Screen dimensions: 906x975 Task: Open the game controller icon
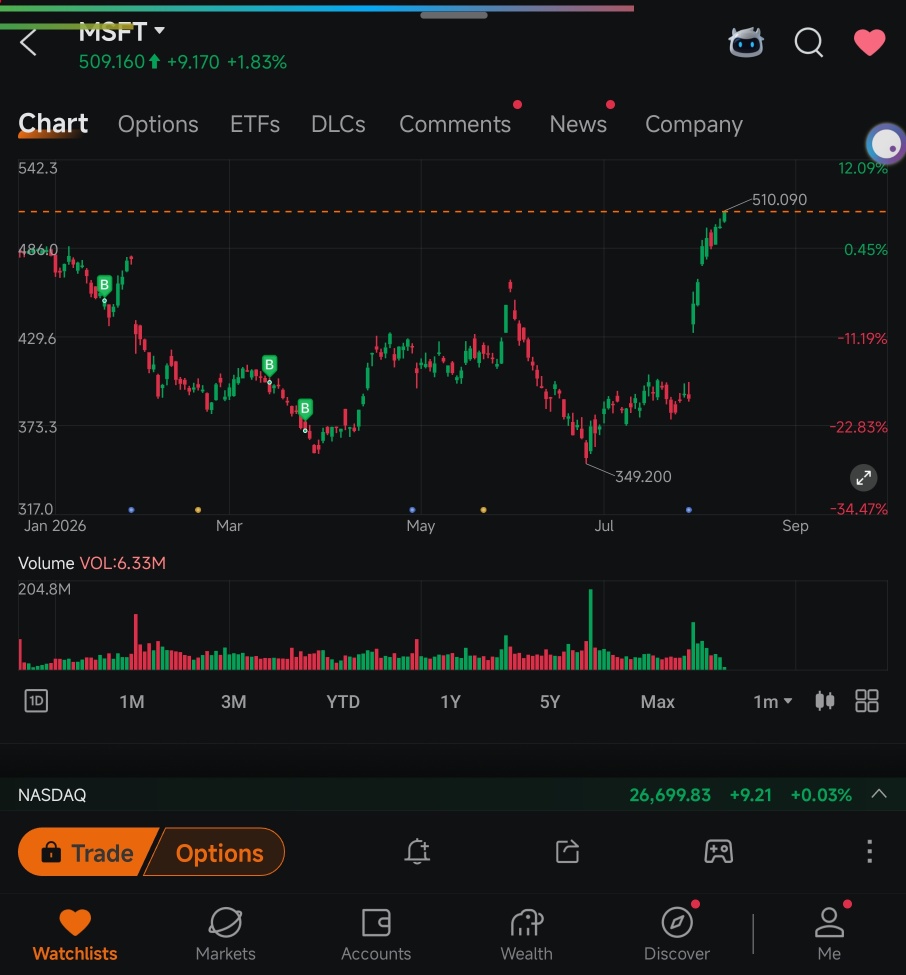(718, 851)
